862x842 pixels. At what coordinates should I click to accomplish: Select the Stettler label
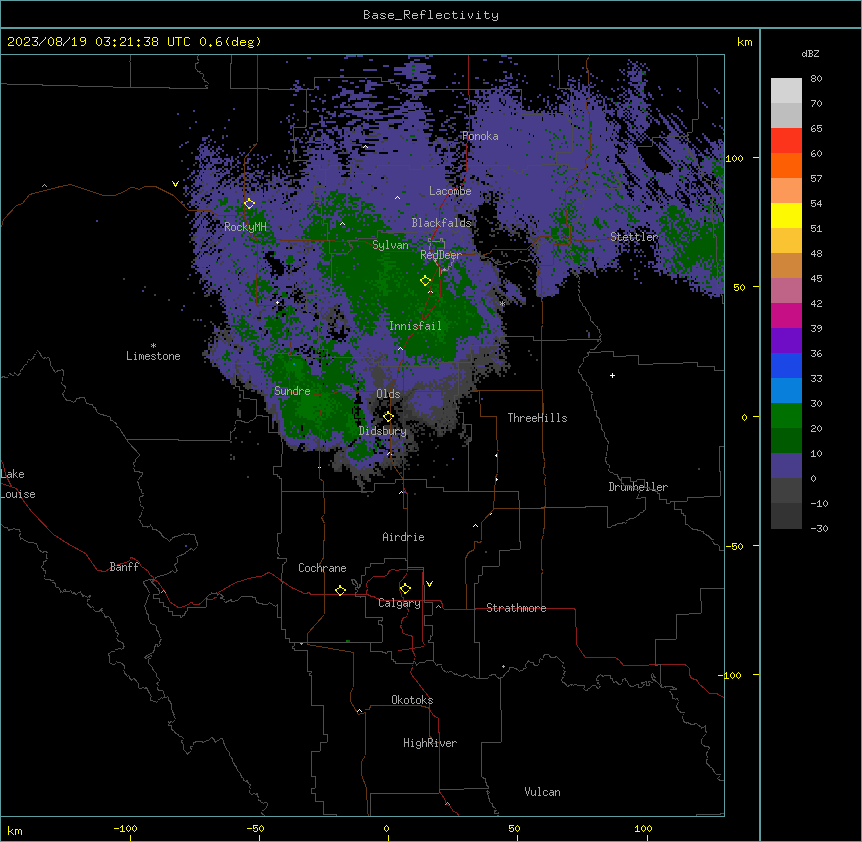(634, 237)
